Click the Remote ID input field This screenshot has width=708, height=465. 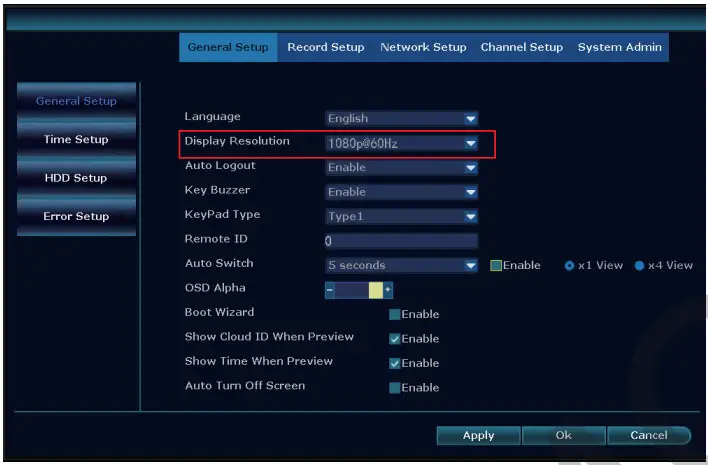pos(401,241)
